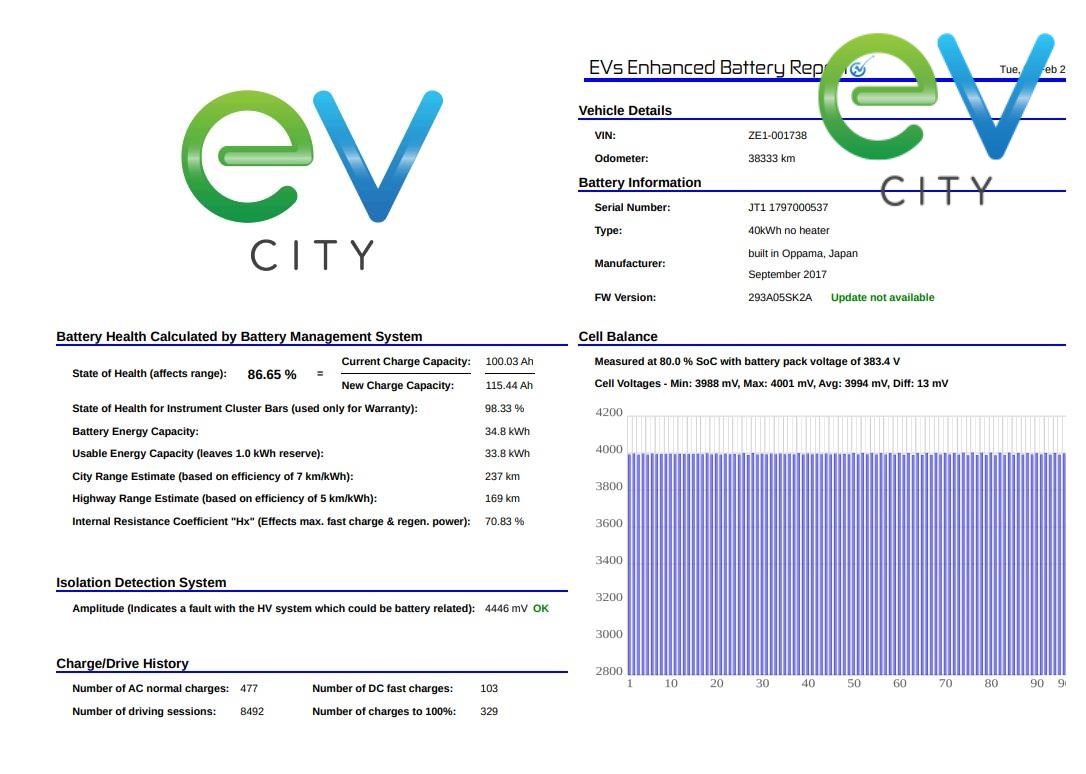
Task: Click green "Update not available" status
Action: click(x=882, y=298)
